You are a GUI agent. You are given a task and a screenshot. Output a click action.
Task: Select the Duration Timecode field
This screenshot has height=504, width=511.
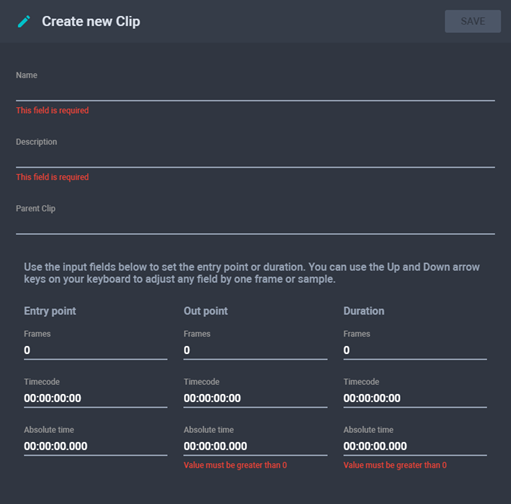(x=415, y=398)
